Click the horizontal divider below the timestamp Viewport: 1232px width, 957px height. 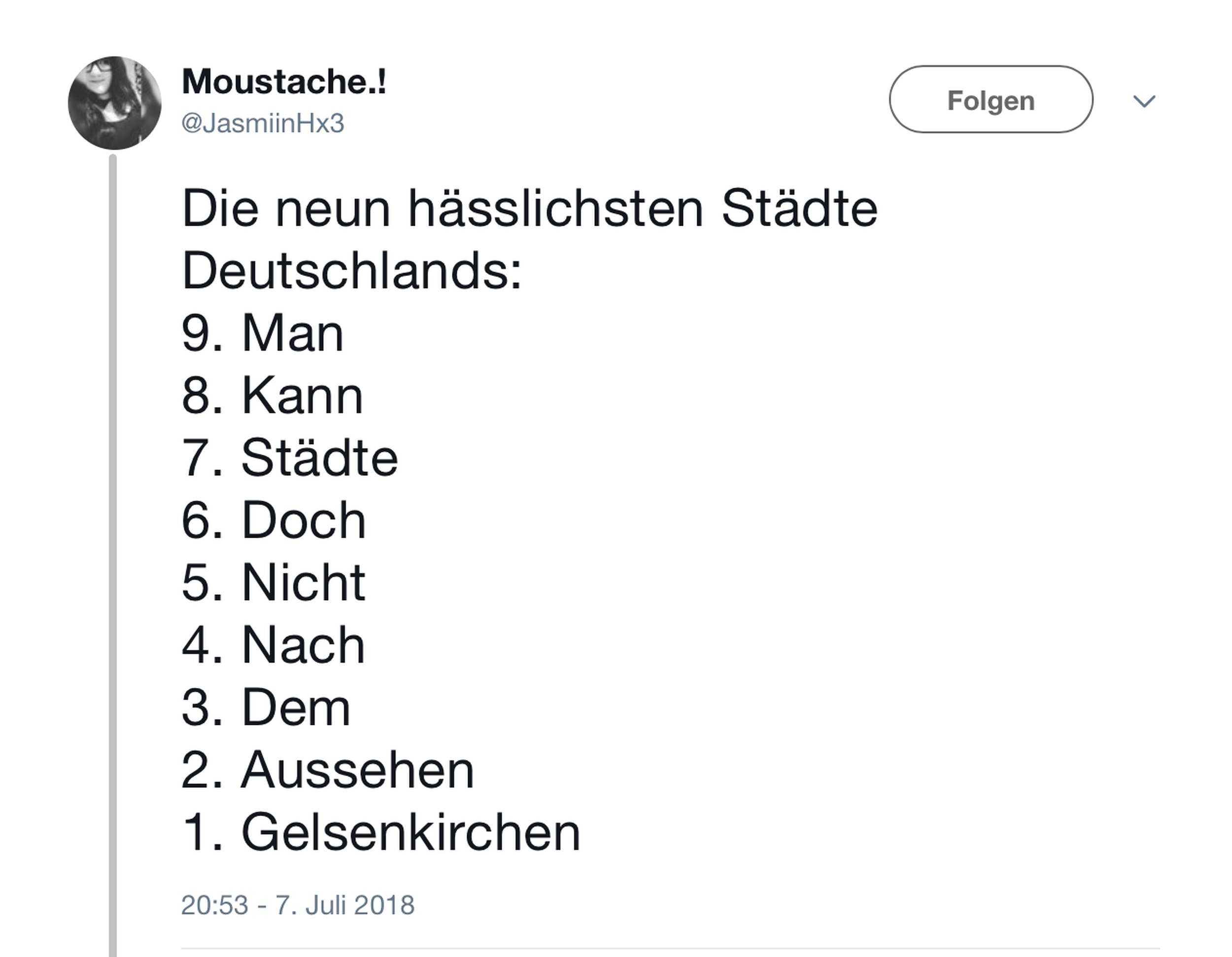coord(670,948)
